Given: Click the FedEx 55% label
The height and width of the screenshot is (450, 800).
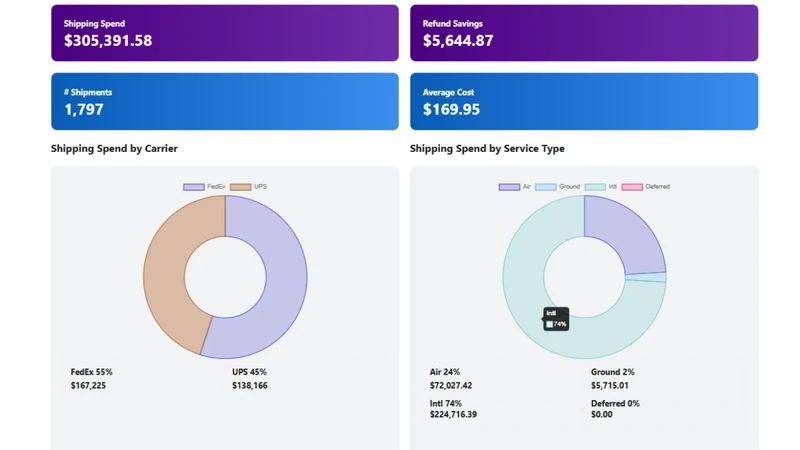Looking at the screenshot, I should [x=91, y=372].
